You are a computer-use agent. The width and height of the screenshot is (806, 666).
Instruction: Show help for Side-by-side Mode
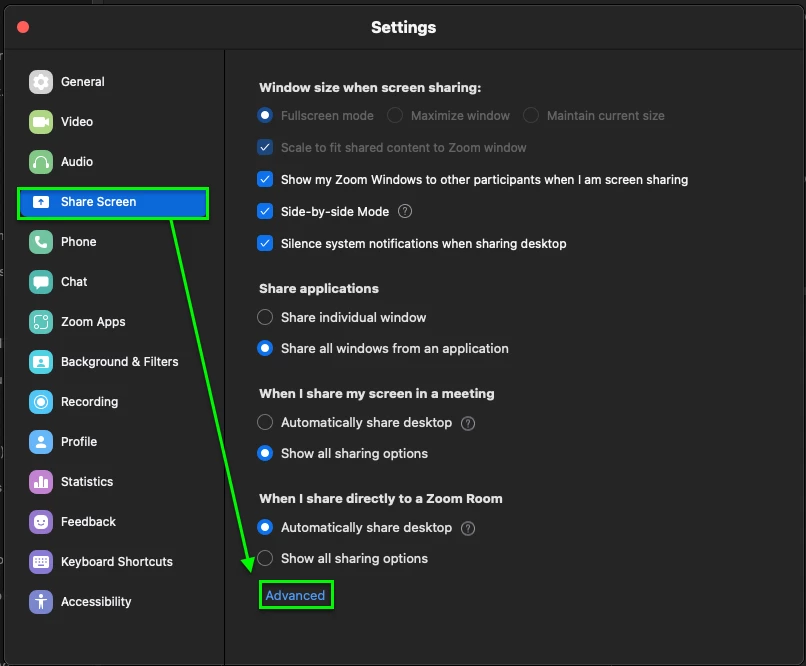coord(405,211)
